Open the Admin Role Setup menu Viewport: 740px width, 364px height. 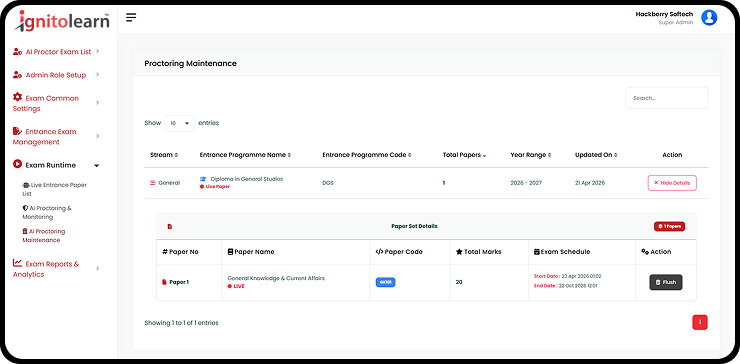point(56,75)
